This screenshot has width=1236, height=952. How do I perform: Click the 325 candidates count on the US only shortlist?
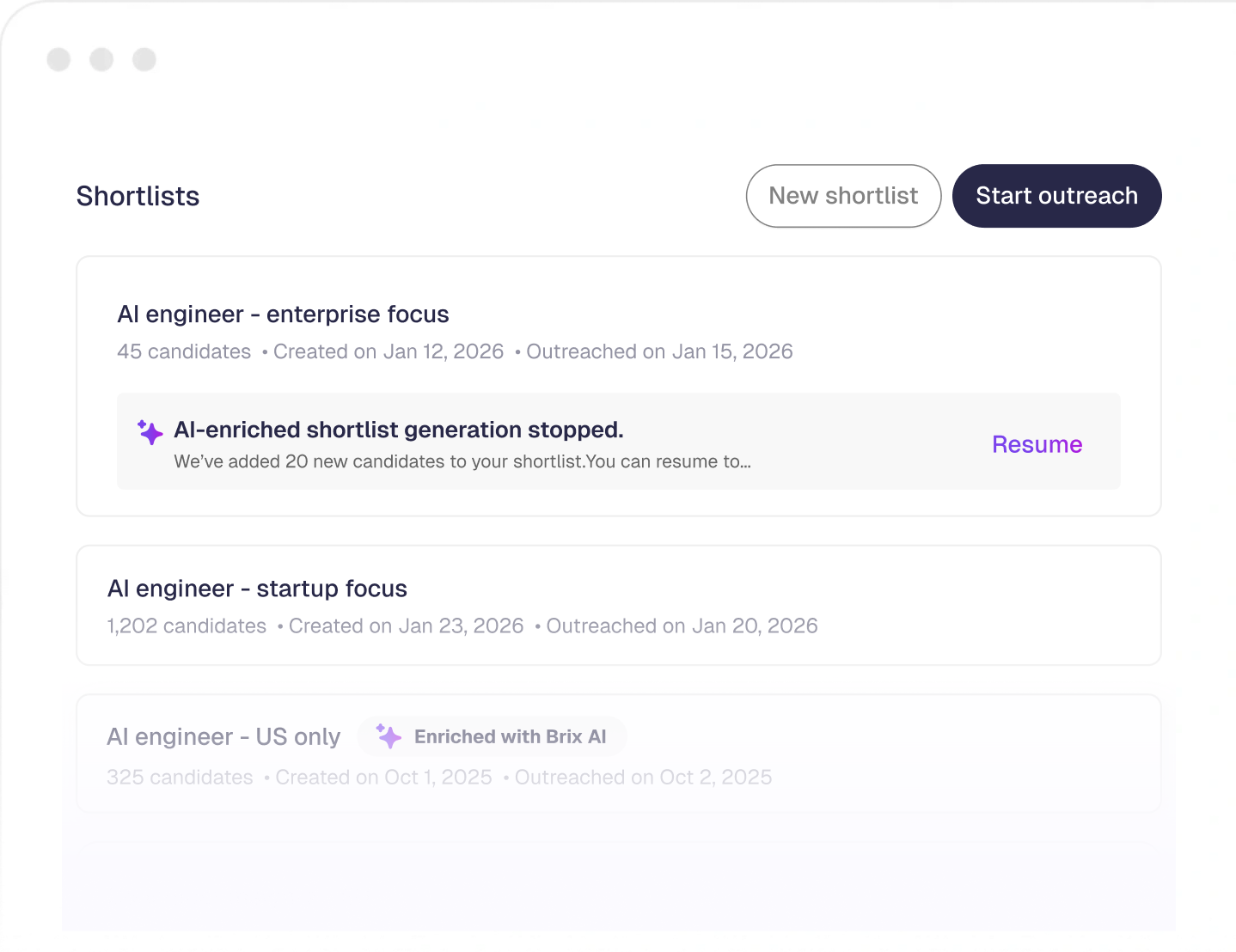(x=180, y=777)
